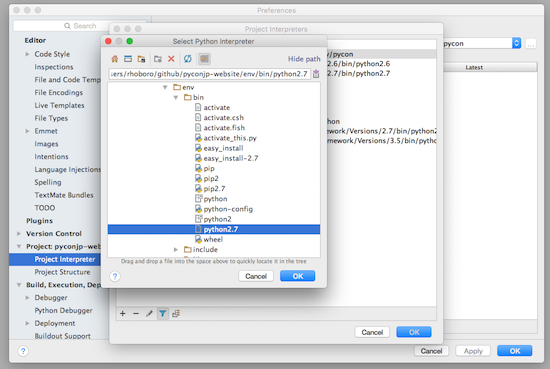Click the Desktop directory toolbar icon
The height and width of the screenshot is (369, 550).
pyautogui.click(x=128, y=59)
